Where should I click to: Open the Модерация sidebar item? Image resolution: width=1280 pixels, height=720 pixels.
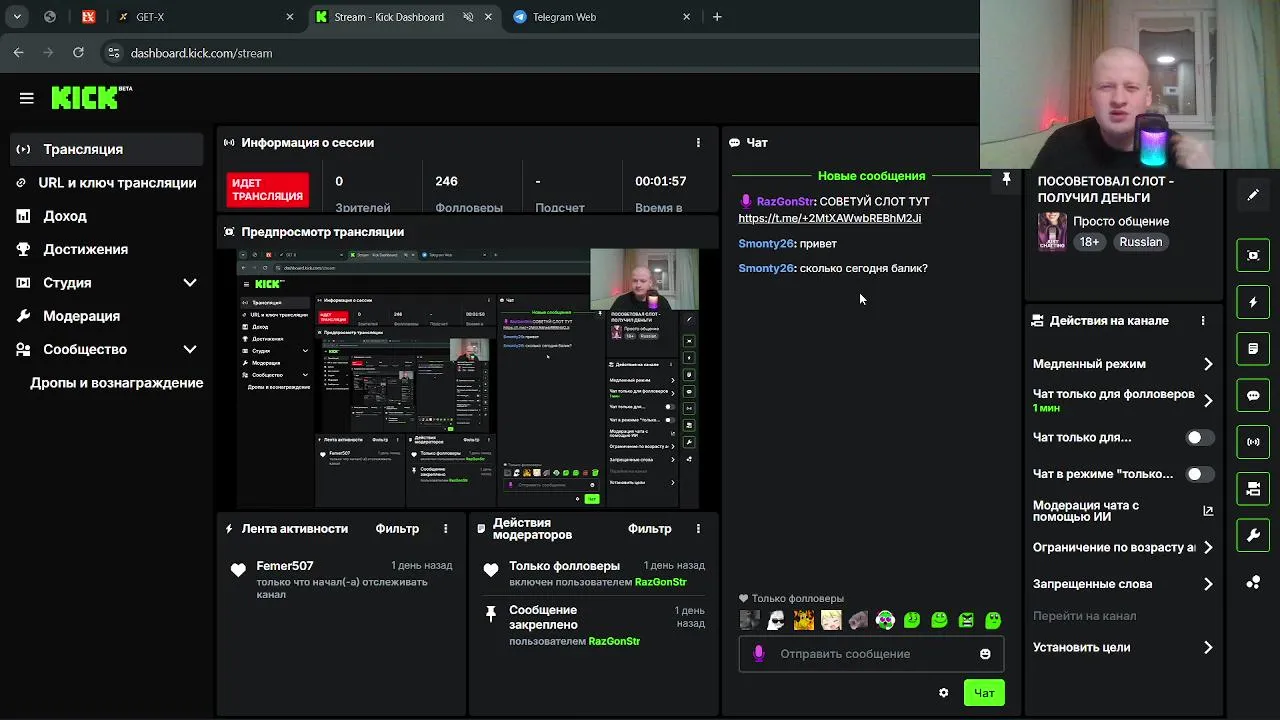pos(106,316)
